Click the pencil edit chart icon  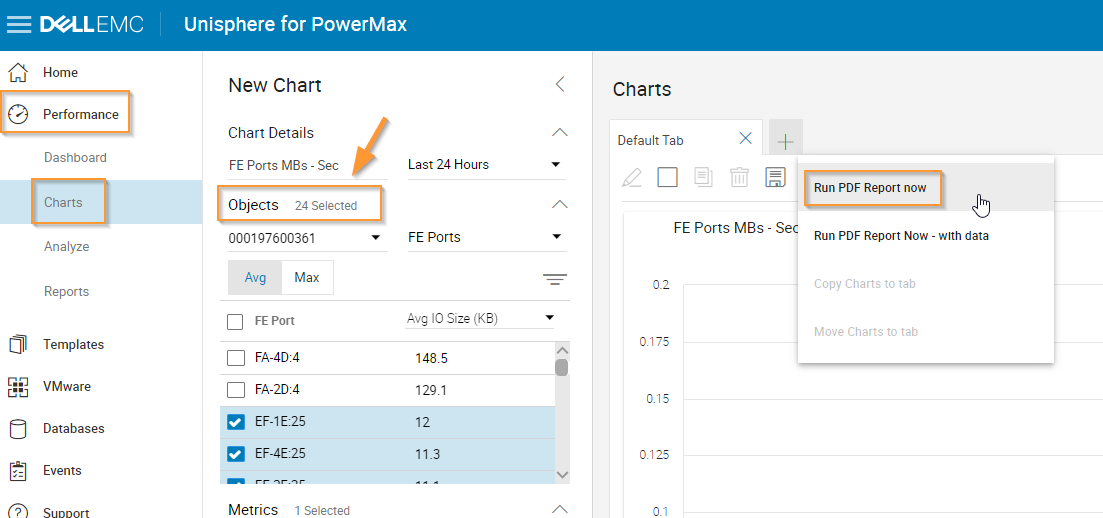[632, 178]
